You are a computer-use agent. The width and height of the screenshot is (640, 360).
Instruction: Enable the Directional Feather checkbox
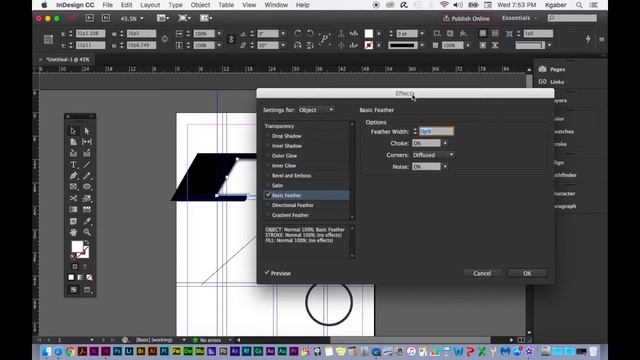(x=268, y=205)
